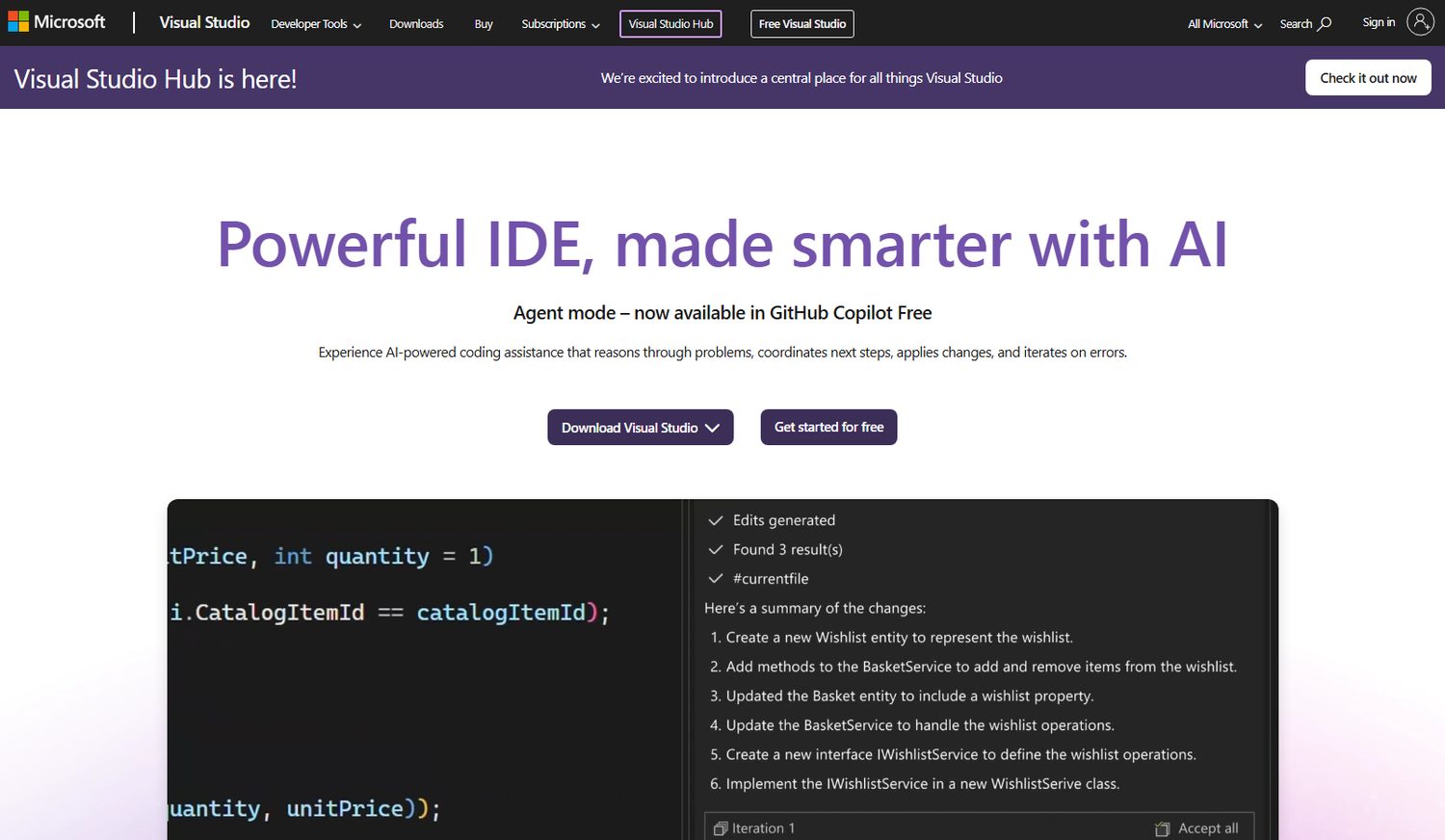The width and height of the screenshot is (1445, 840).
Task: Visit the Visual Studio home link
Action: click(204, 22)
